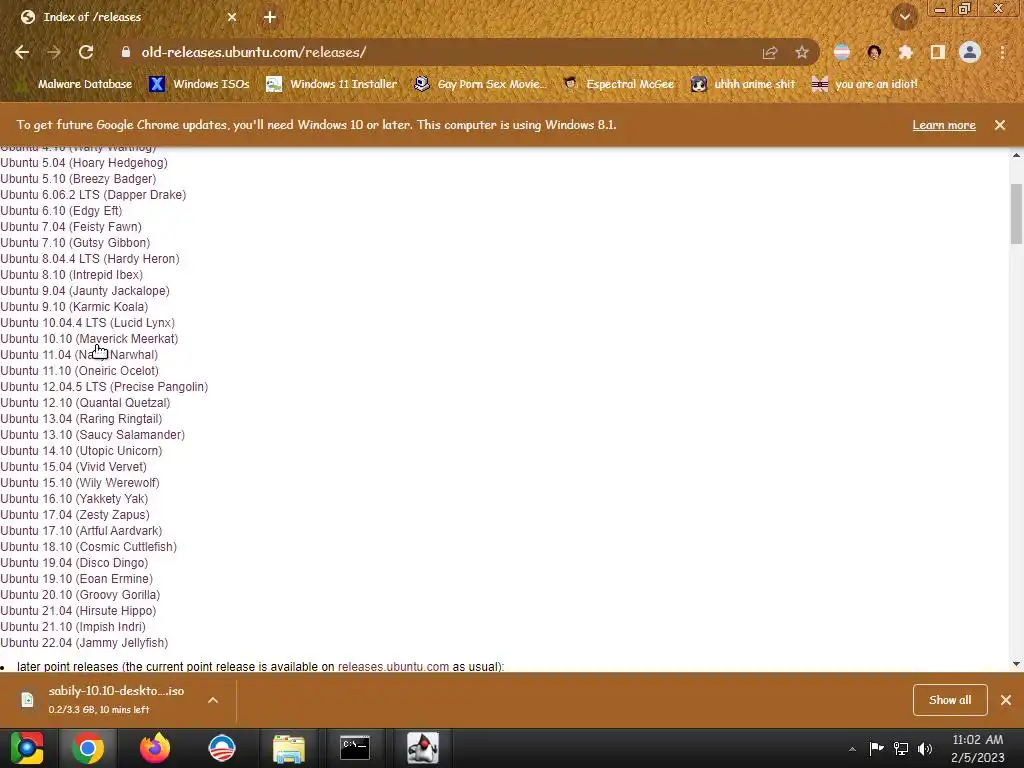Image resolution: width=1024 pixels, height=768 pixels.
Task: Open Ubuntu 12.04.5 LTS (Precise Pangolin)
Action: 104,387
